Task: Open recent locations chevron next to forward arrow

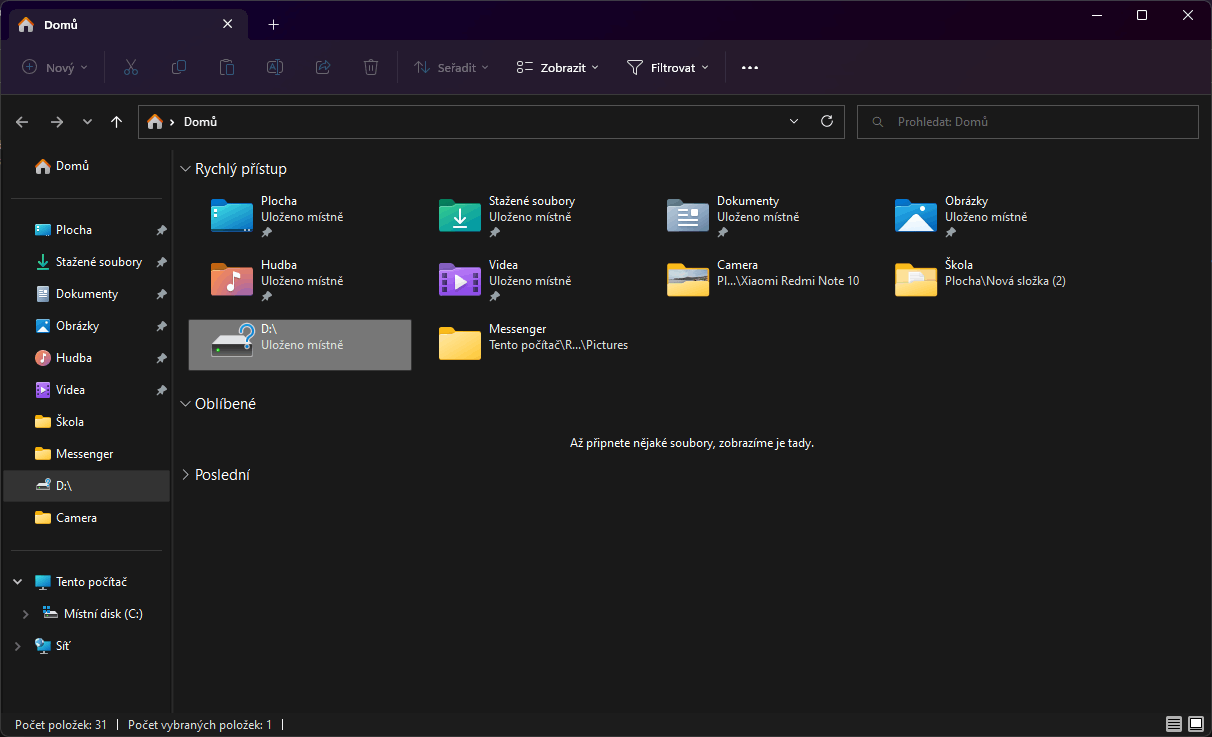Action: click(87, 122)
